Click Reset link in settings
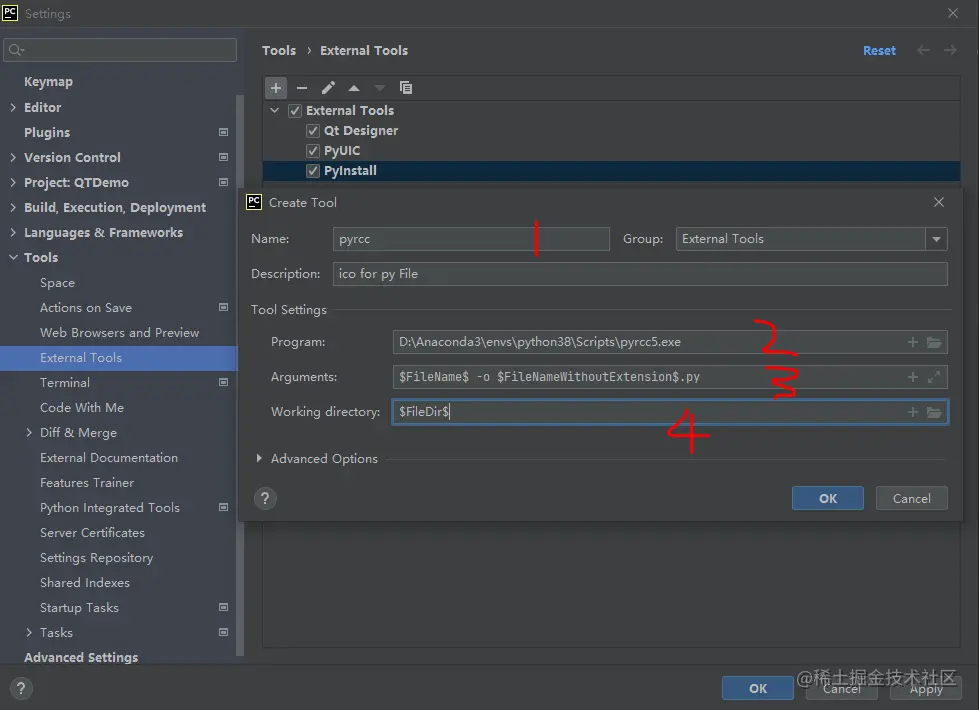Screen dimensions: 979x710 pyautogui.click(x=879, y=51)
